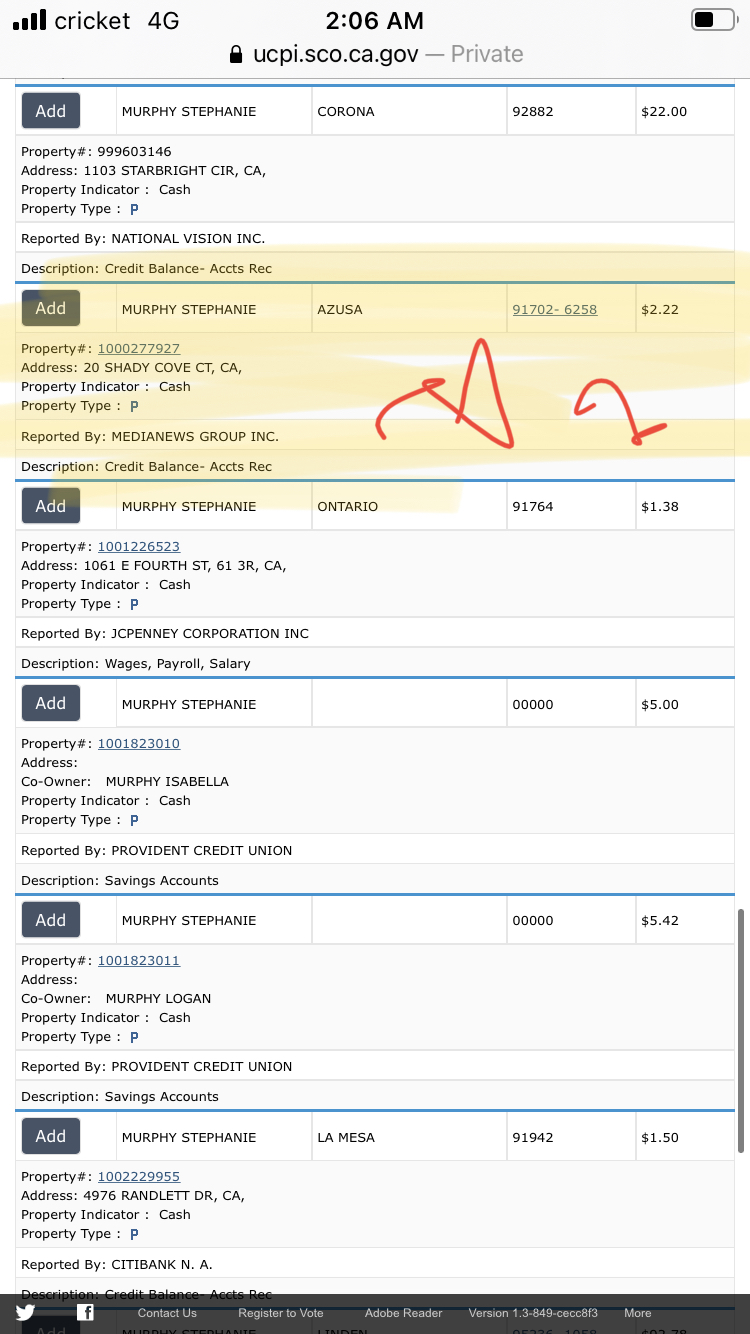Select the ONTARIO city cell
Image resolution: width=750 pixels, height=1334 pixels.
point(408,506)
